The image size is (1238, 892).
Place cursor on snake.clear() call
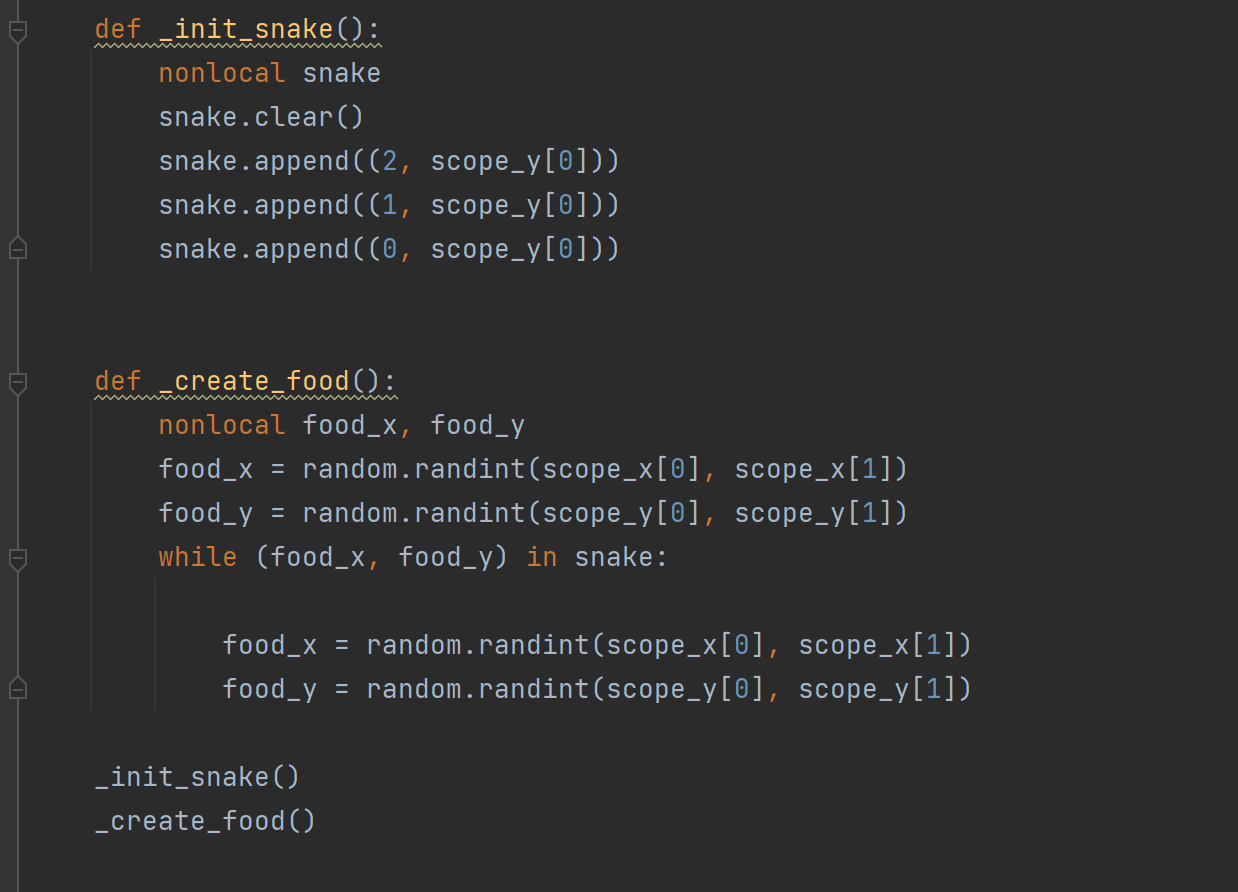click(261, 117)
